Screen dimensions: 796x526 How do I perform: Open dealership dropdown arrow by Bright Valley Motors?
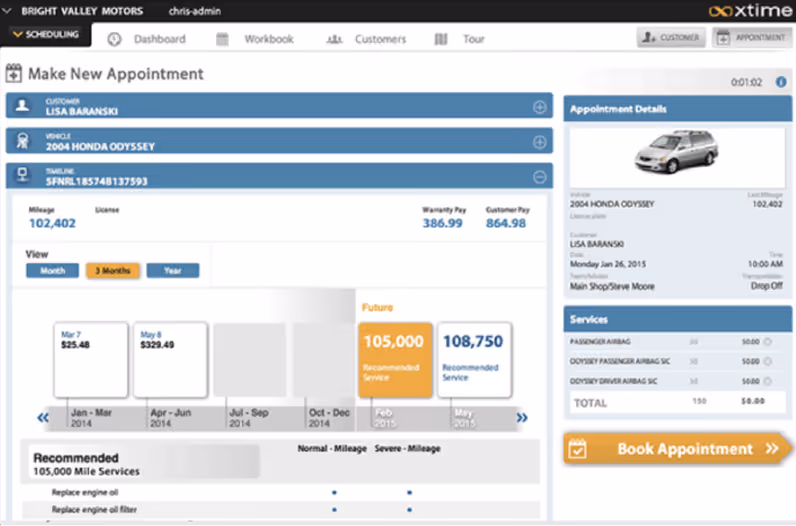pos(7,11)
